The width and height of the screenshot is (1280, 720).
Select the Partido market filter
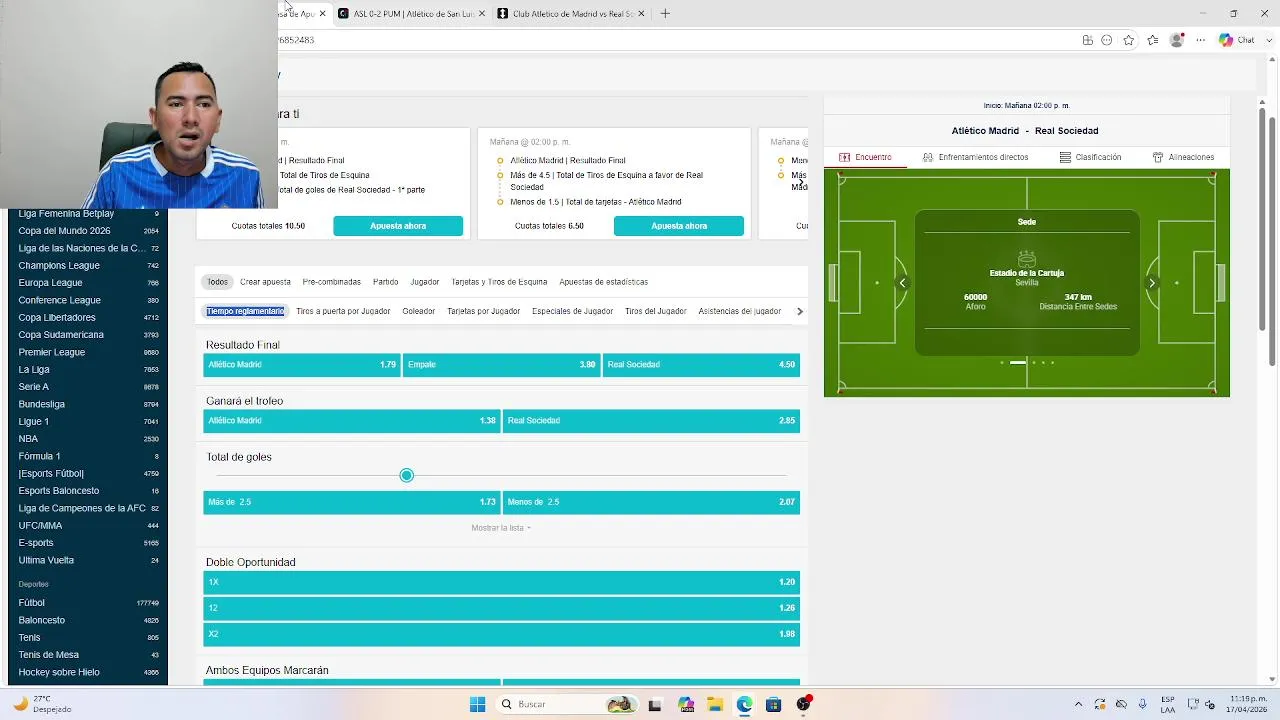[385, 282]
